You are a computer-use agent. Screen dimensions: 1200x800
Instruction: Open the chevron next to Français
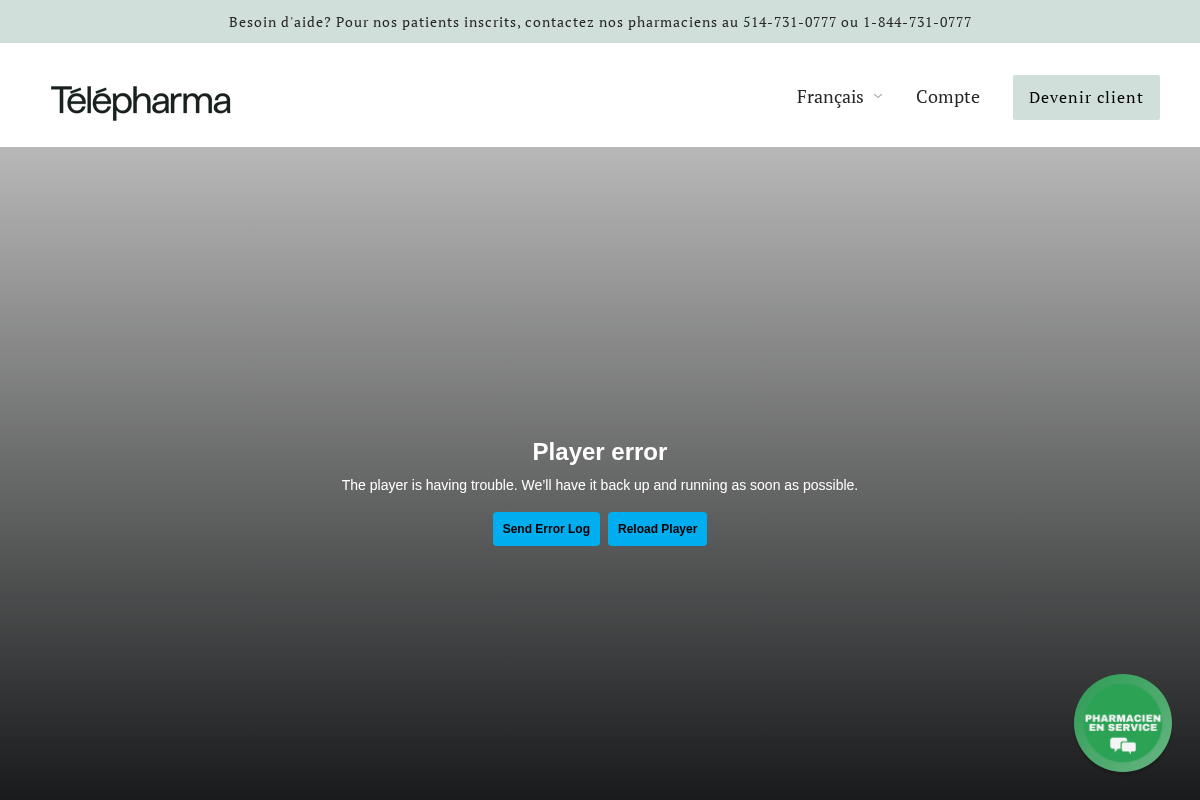tap(878, 96)
